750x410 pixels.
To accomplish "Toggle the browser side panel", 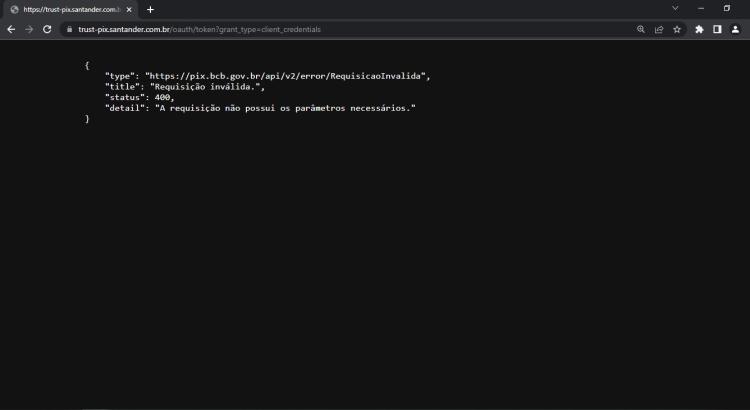I will [x=717, y=29].
